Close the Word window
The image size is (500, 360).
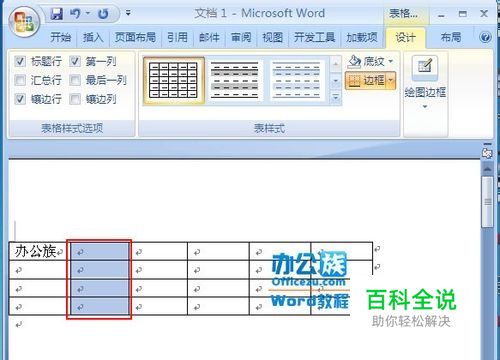coord(484,14)
